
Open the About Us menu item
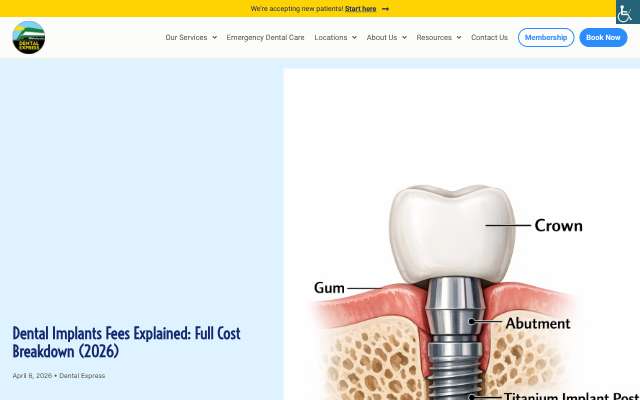point(382,37)
